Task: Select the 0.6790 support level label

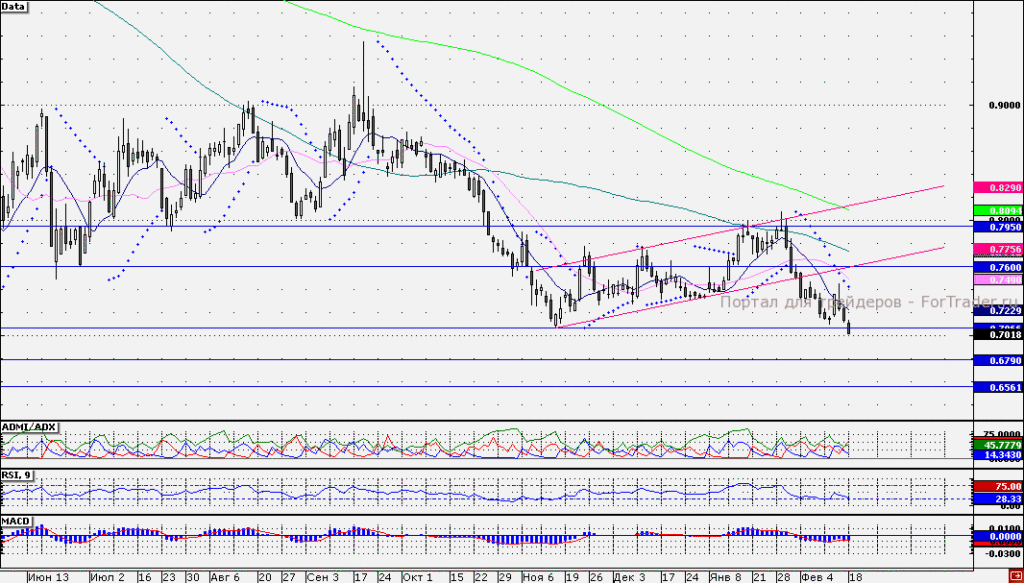Action: 998,360
